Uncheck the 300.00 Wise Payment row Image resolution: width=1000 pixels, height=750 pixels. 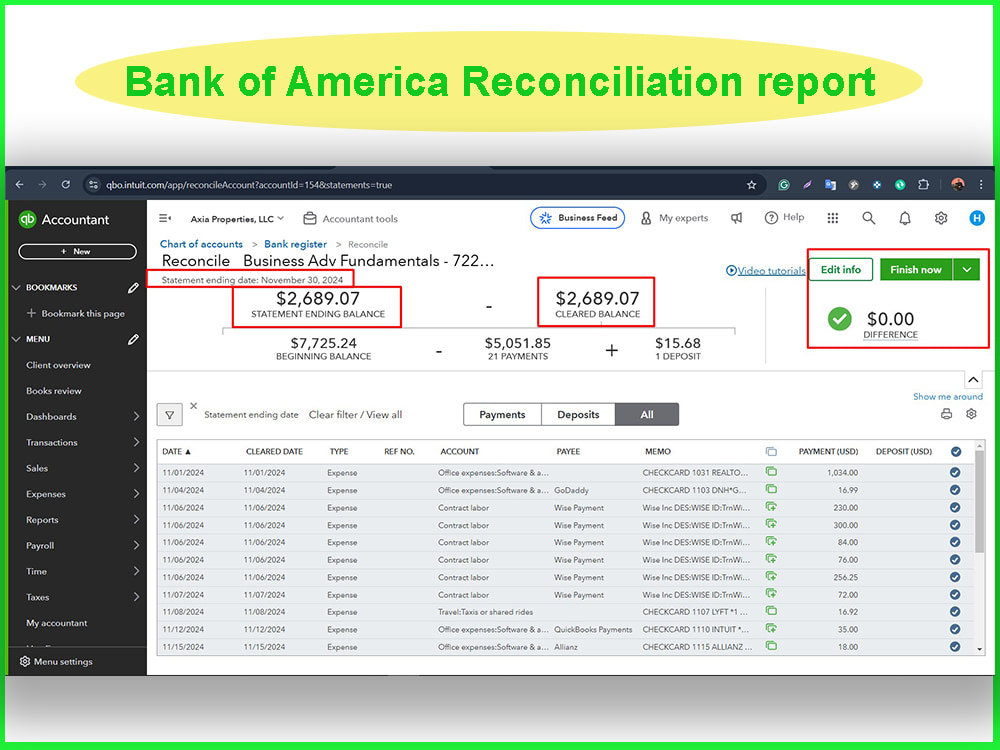pyautogui.click(x=955, y=525)
